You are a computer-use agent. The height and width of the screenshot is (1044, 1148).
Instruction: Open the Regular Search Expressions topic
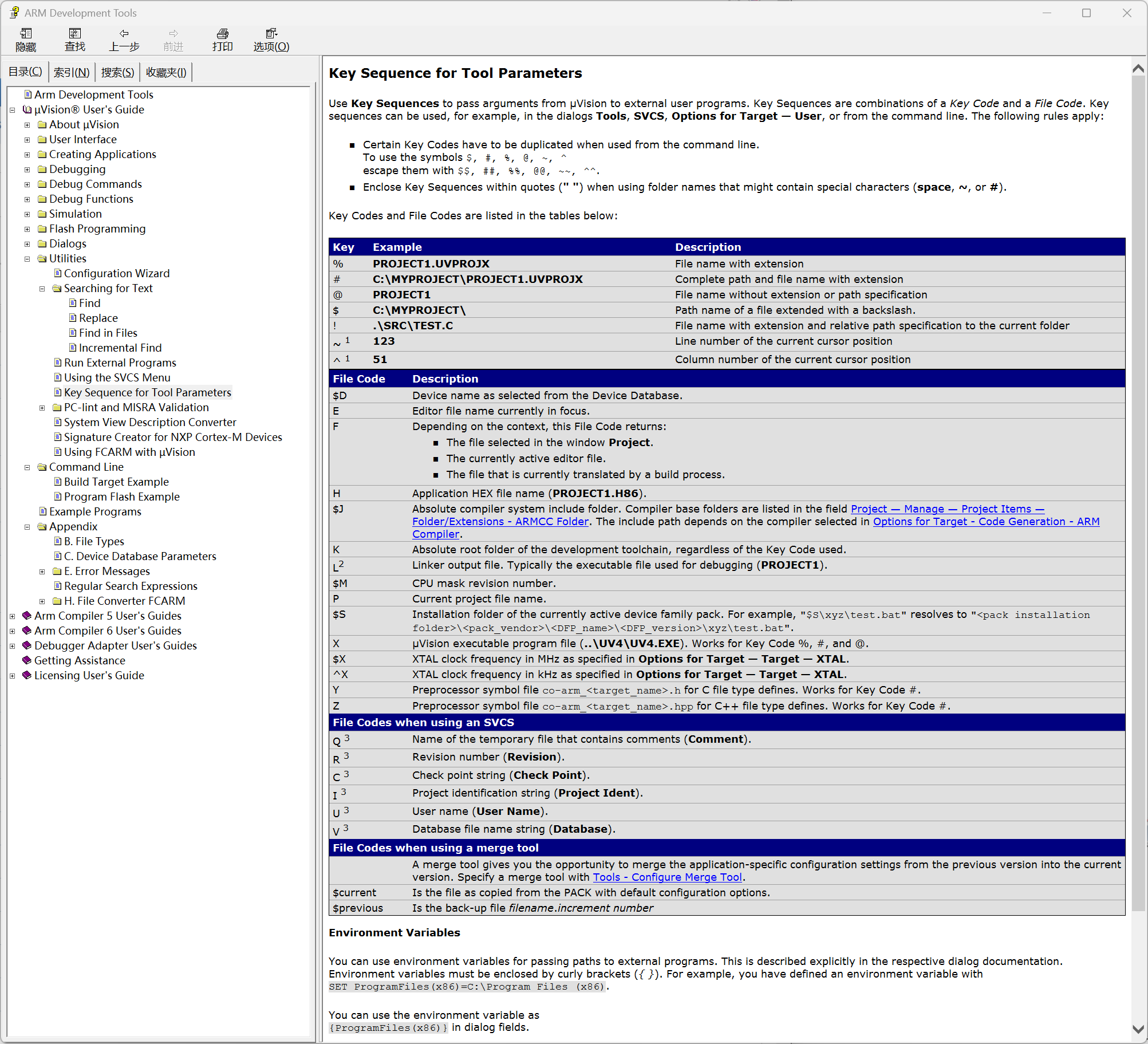click(131, 586)
